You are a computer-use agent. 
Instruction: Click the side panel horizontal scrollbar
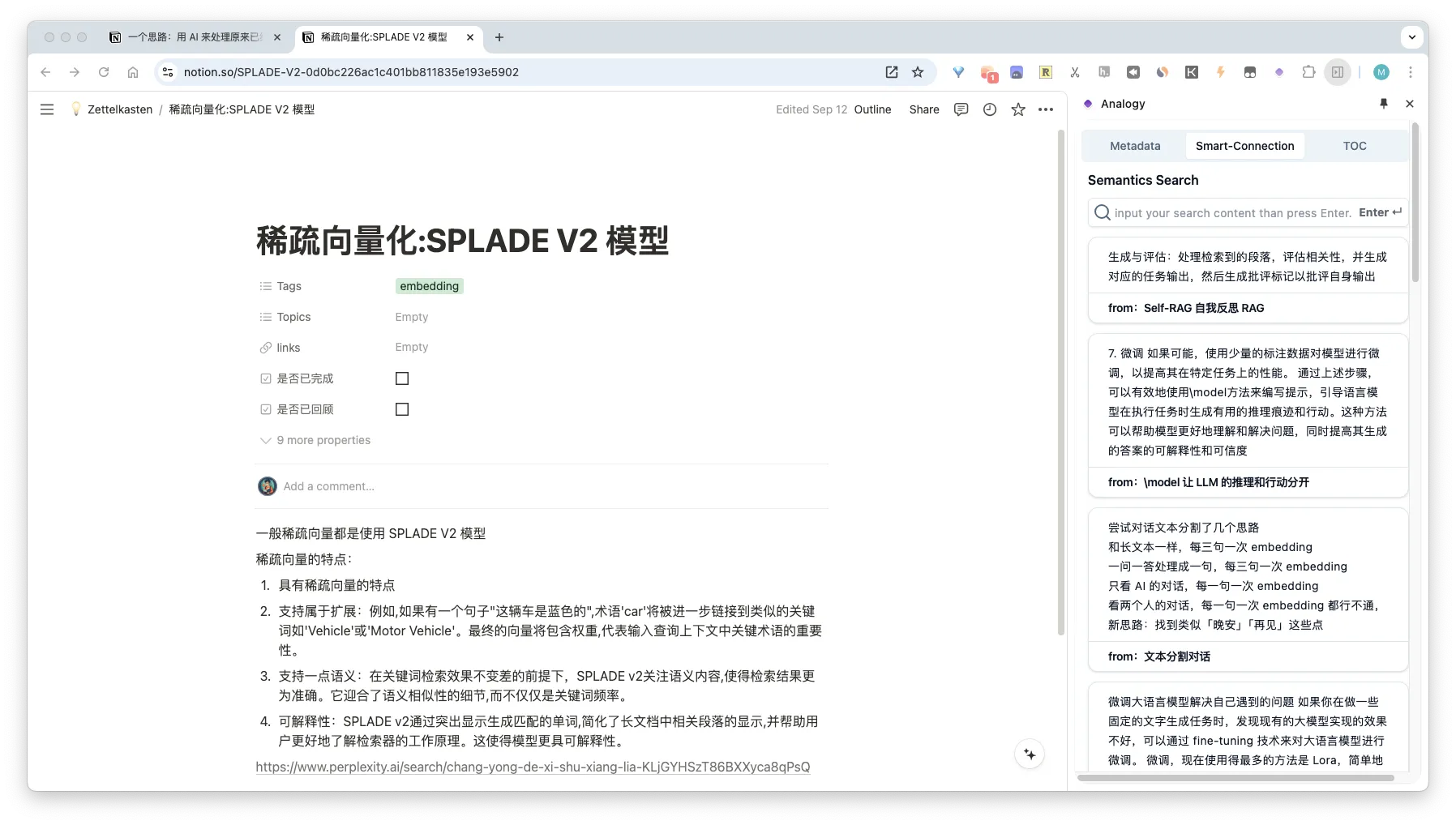(x=1235, y=778)
